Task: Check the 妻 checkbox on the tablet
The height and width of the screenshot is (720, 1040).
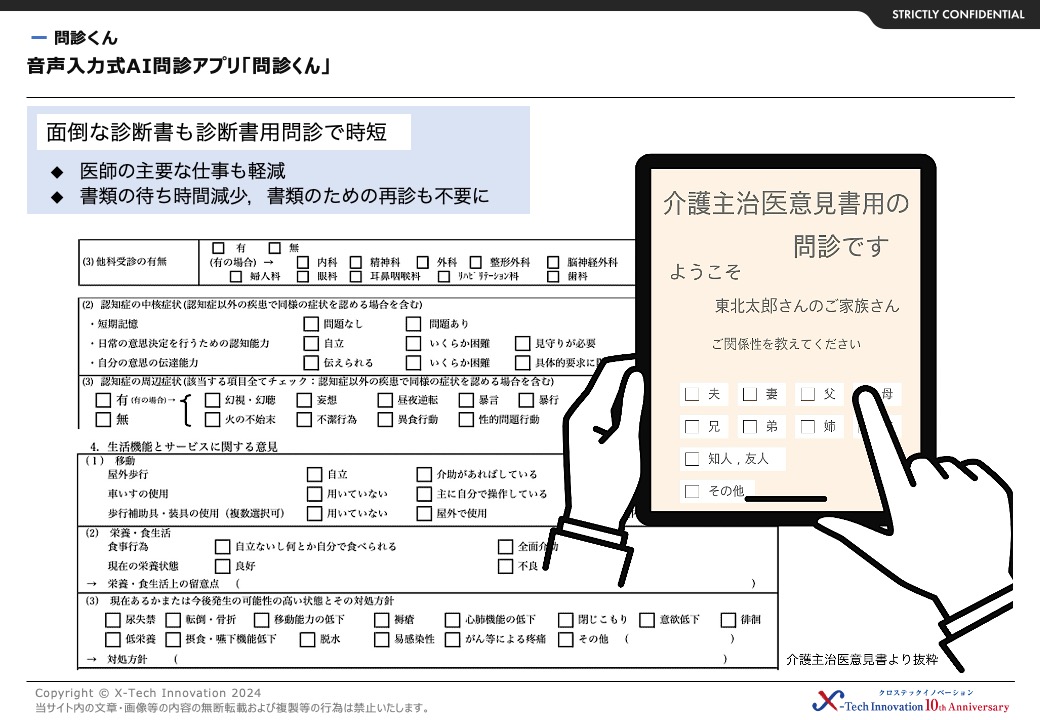Action: pos(749,394)
